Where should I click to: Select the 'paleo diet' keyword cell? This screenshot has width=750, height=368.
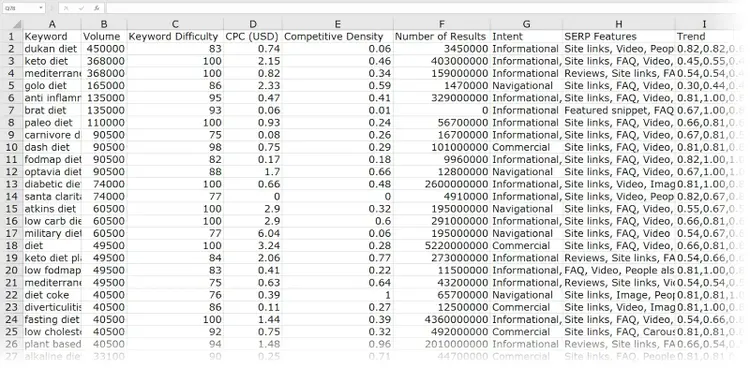pos(52,123)
